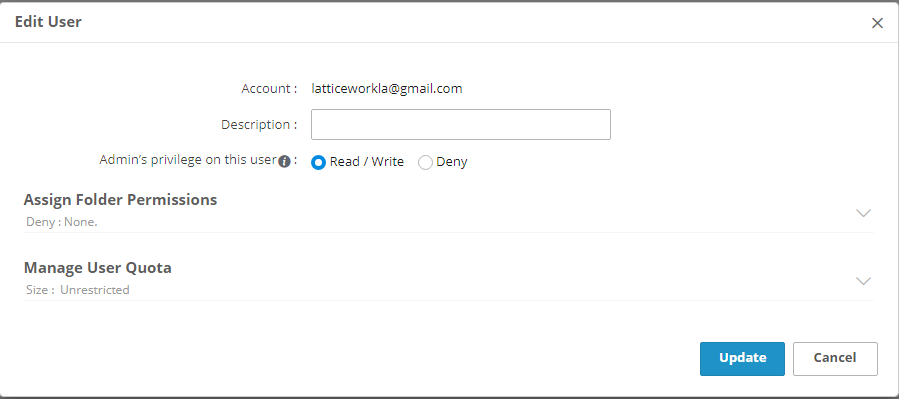Viewport: 899px width, 399px height.
Task: Click the latticeworkla@gmail.com account text
Action: tap(387, 88)
